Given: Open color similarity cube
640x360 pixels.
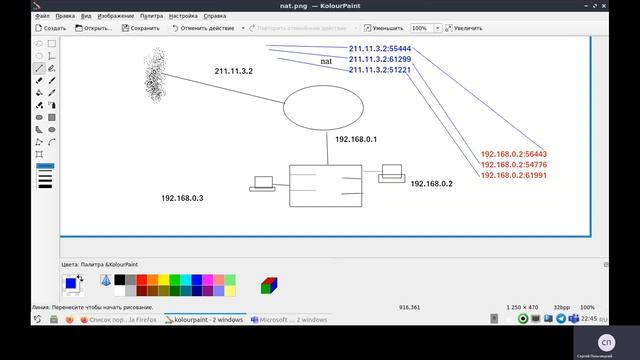Looking at the screenshot, I should pos(269,285).
